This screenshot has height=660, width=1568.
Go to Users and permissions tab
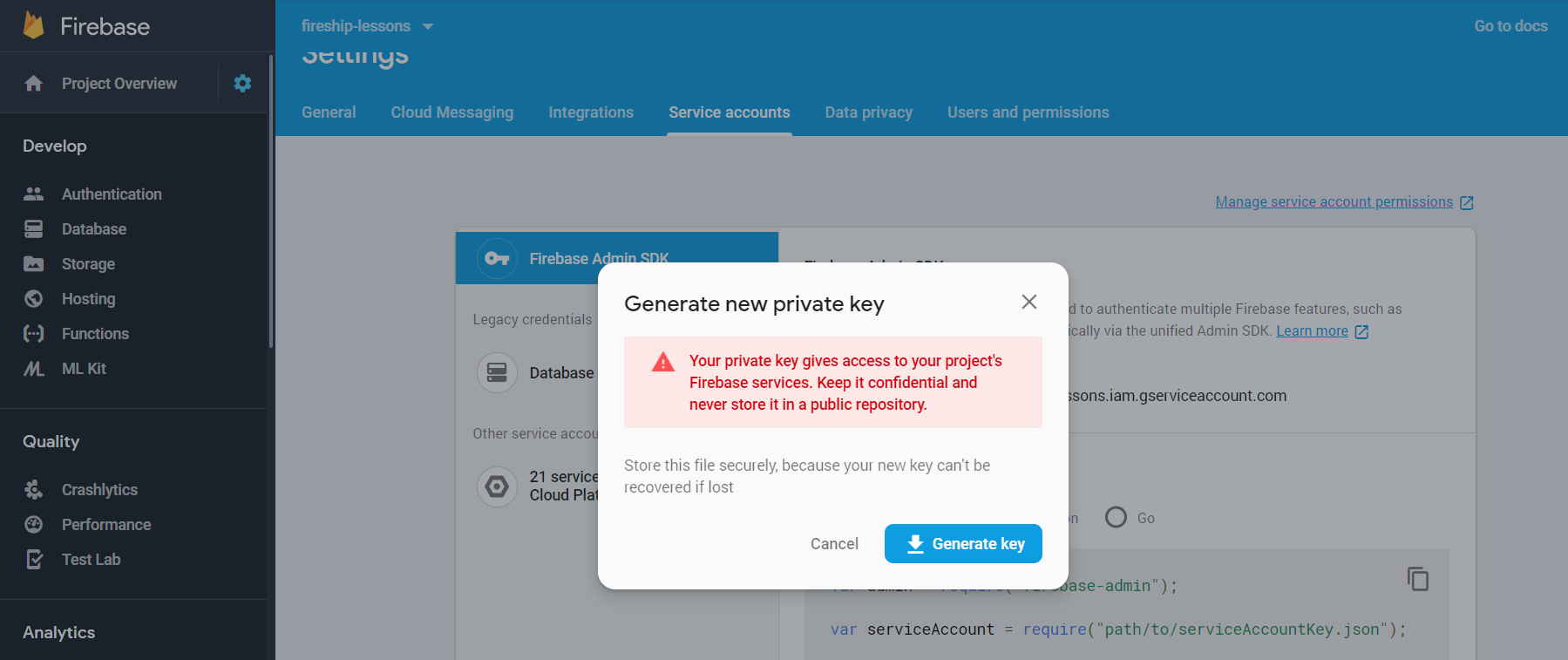click(x=1028, y=112)
